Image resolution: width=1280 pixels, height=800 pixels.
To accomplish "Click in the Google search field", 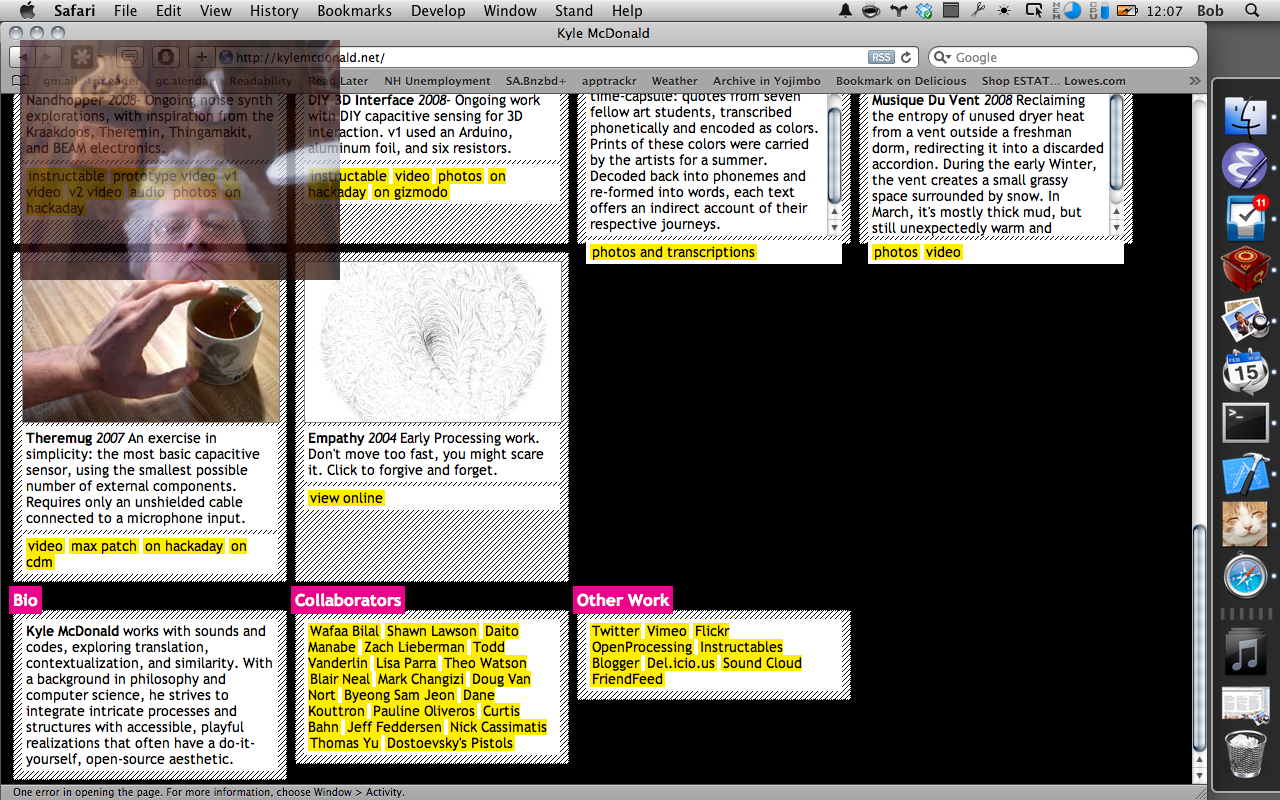I will (1070, 58).
